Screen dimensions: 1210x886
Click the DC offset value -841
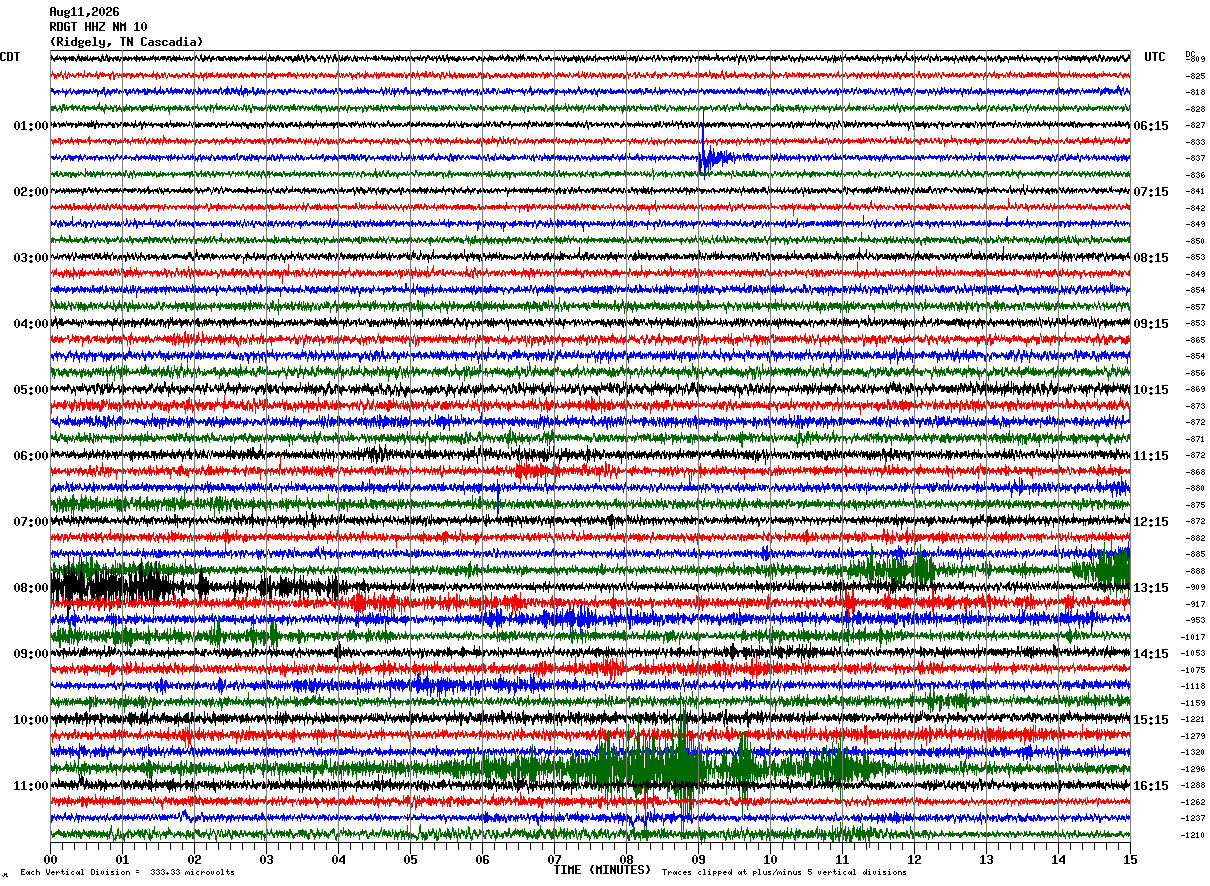click(1195, 191)
